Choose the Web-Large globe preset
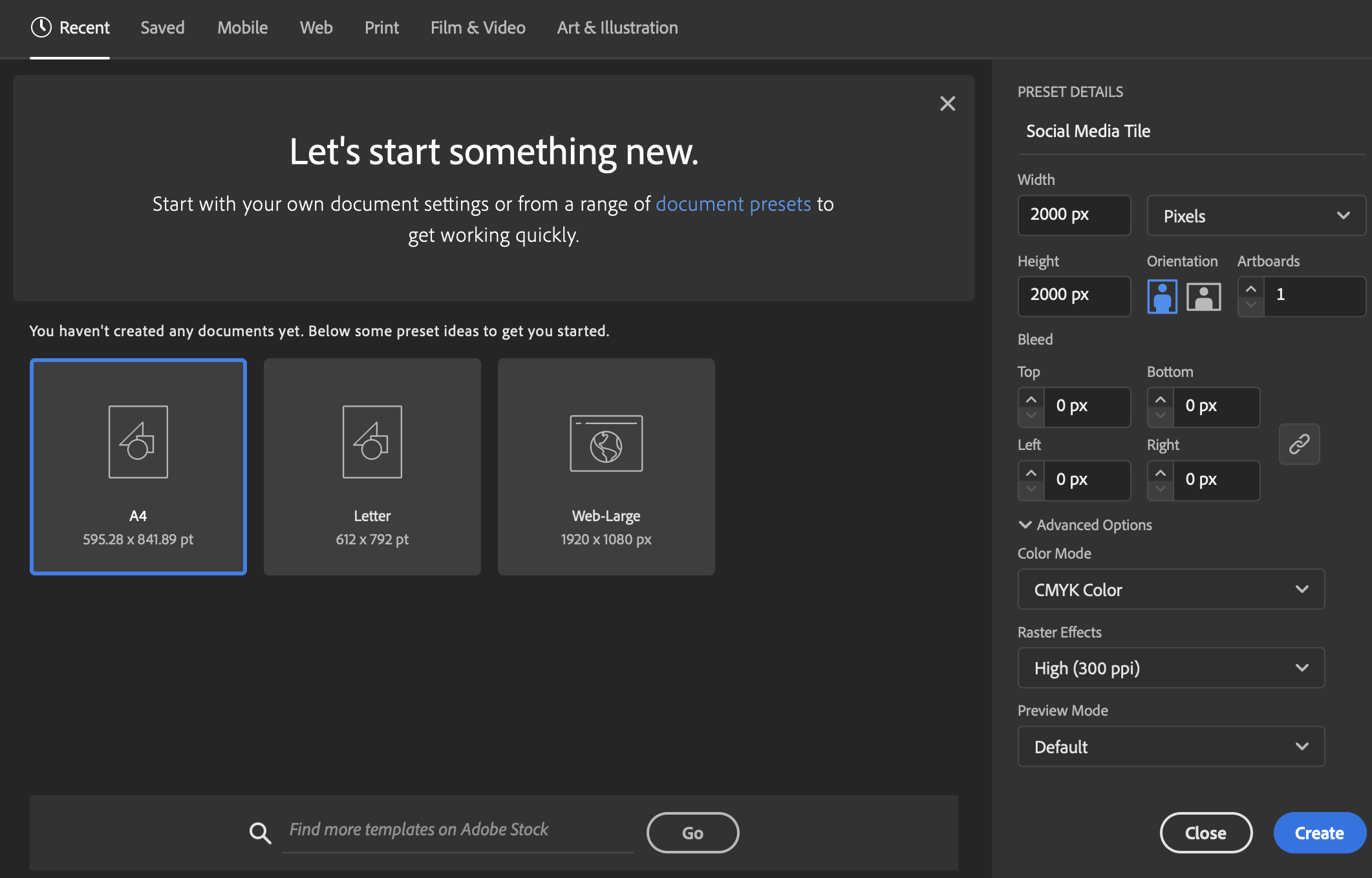The image size is (1372, 878). tap(606, 466)
